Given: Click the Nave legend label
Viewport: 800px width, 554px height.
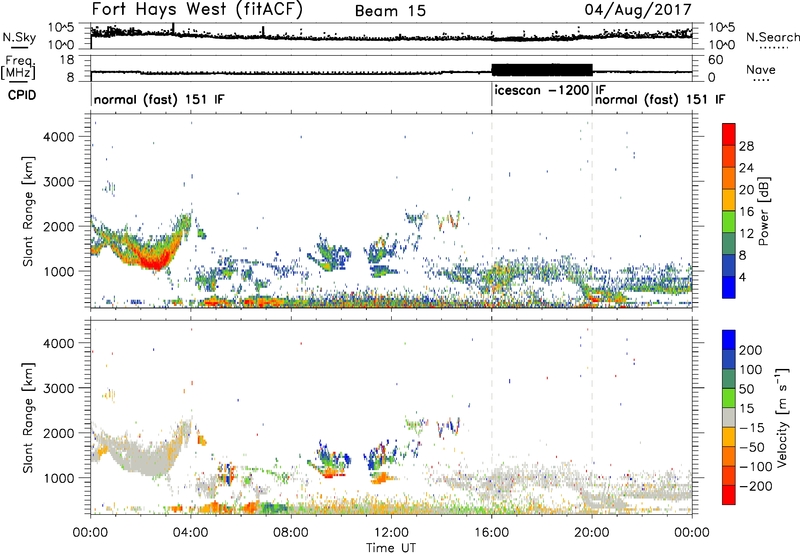Looking at the screenshot, I should pyautogui.click(x=761, y=70).
